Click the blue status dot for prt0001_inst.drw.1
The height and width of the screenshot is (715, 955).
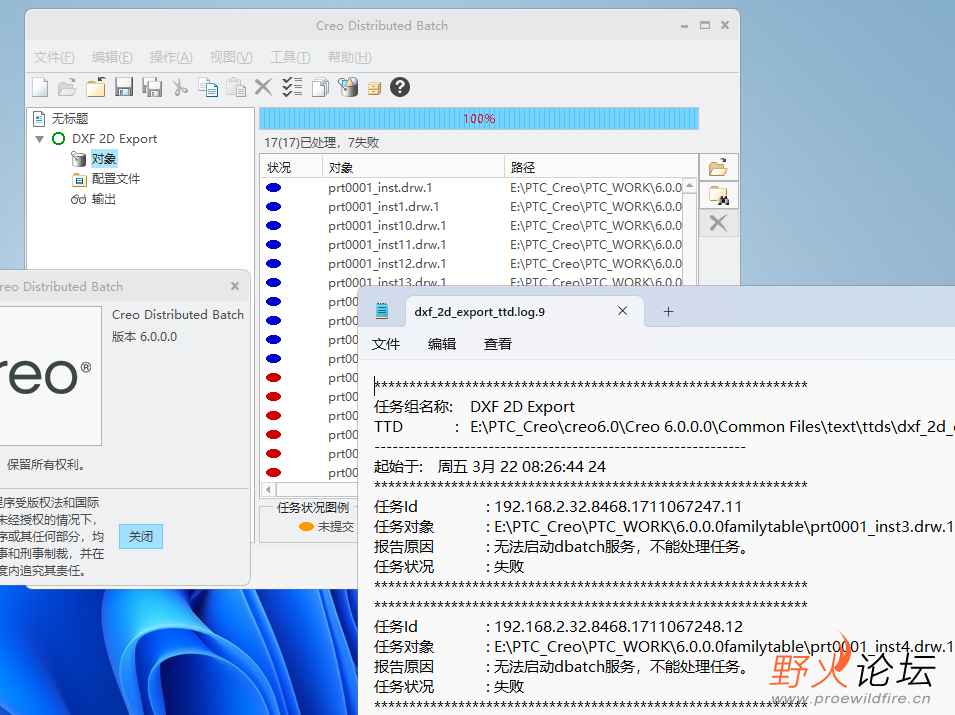(273, 188)
